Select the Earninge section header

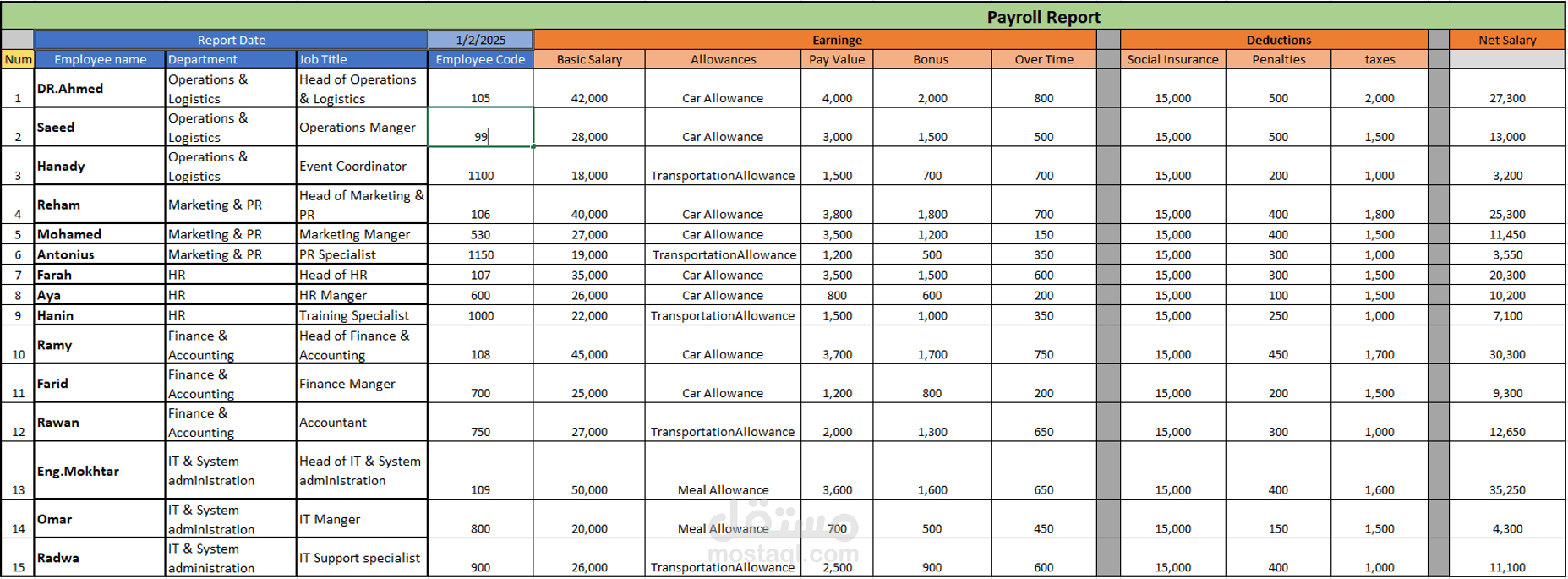click(815, 40)
